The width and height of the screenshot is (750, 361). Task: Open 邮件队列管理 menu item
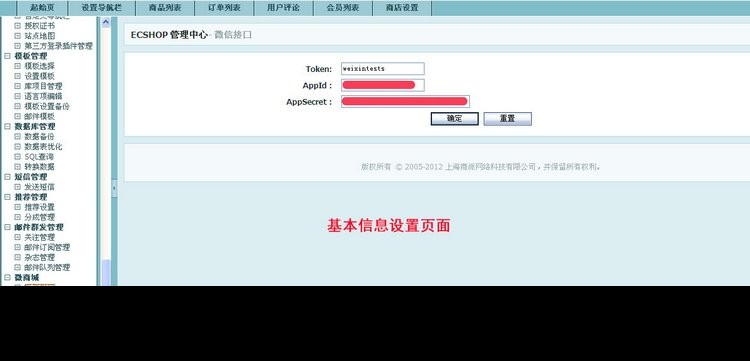coord(47,267)
